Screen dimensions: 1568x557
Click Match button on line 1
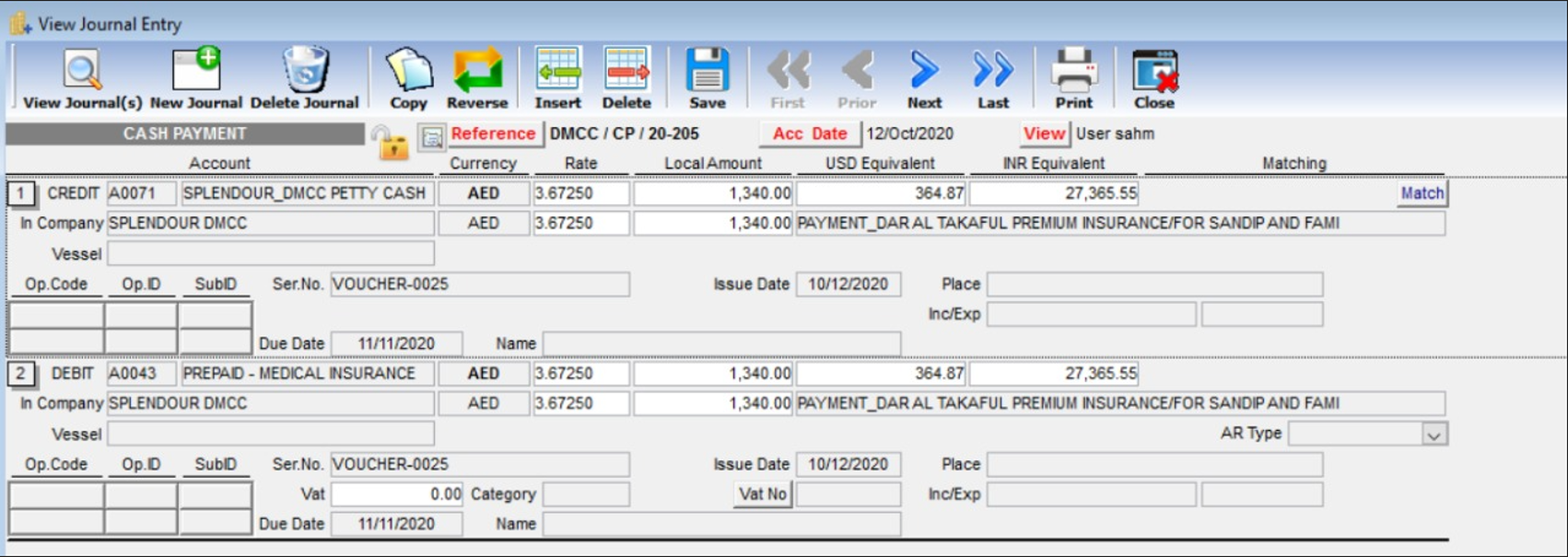tap(1422, 193)
